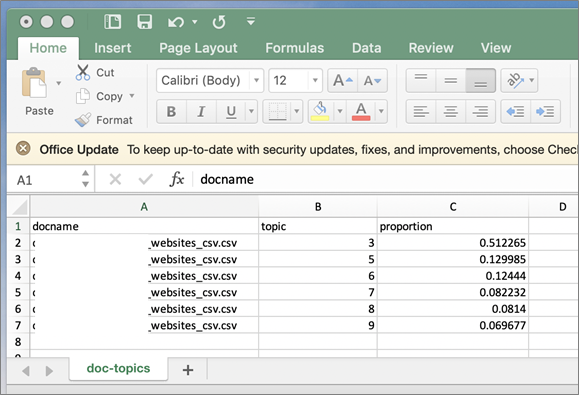This screenshot has height=395, width=579.
Task: Toggle Bold formatting
Action: 171,111
